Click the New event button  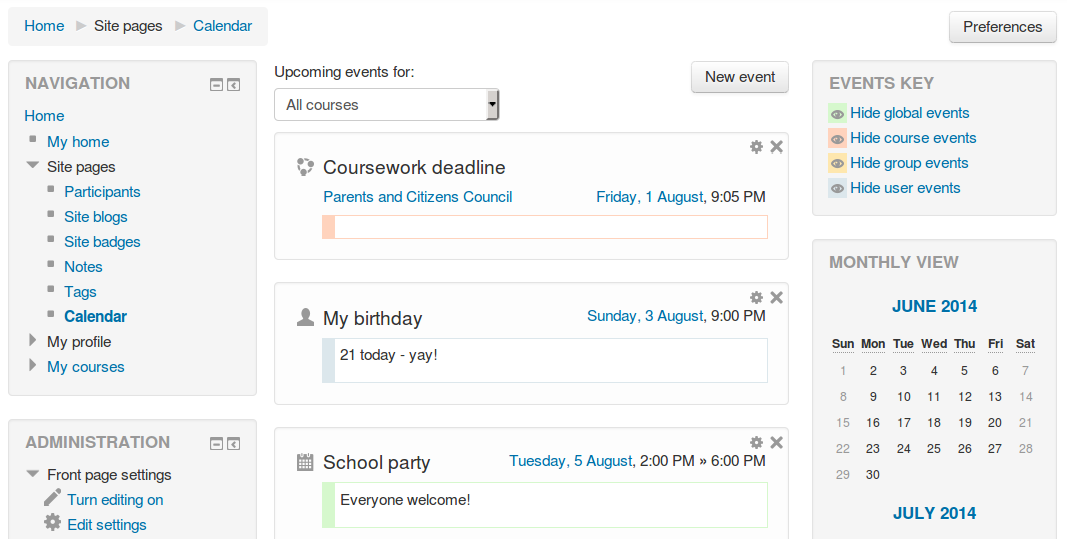click(740, 77)
